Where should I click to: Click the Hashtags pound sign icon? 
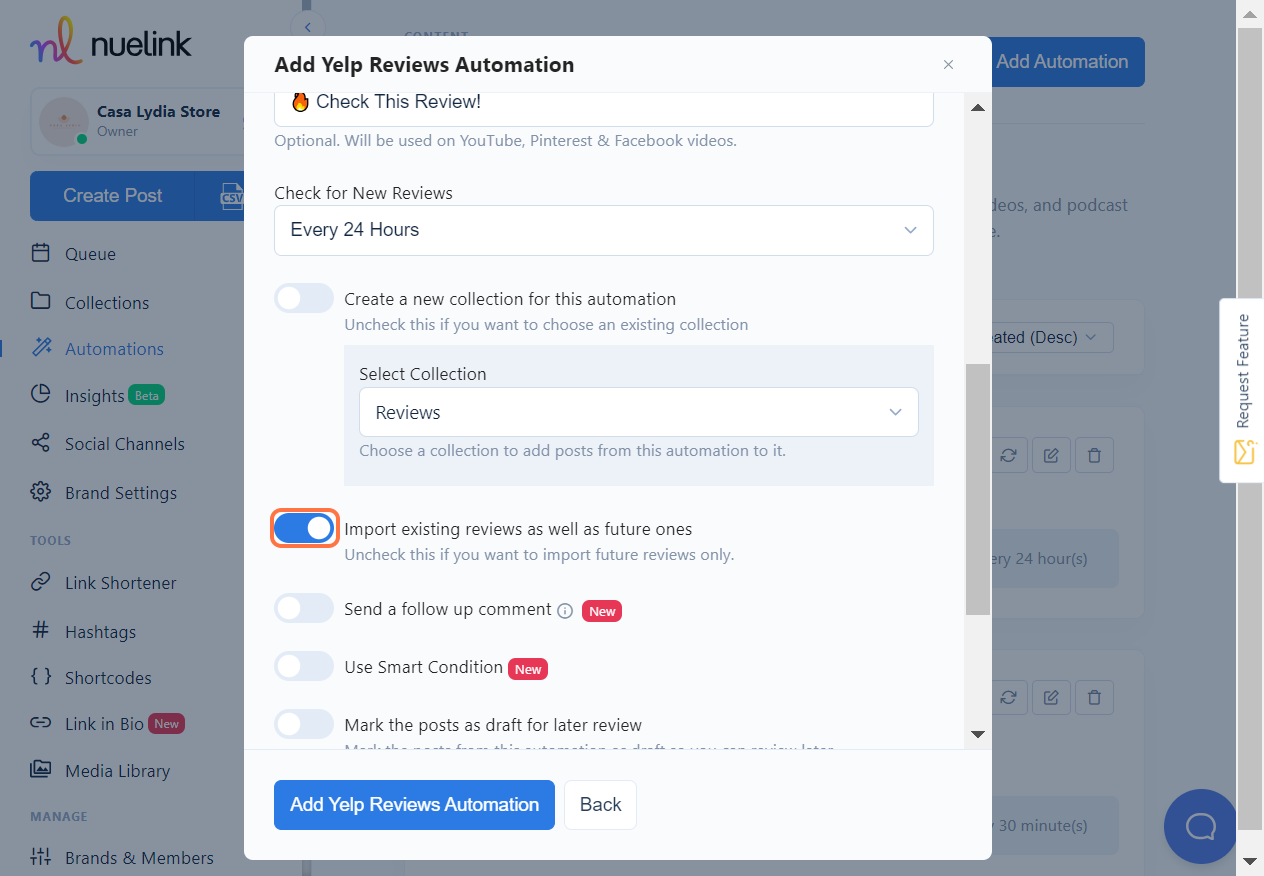pyautogui.click(x=40, y=631)
